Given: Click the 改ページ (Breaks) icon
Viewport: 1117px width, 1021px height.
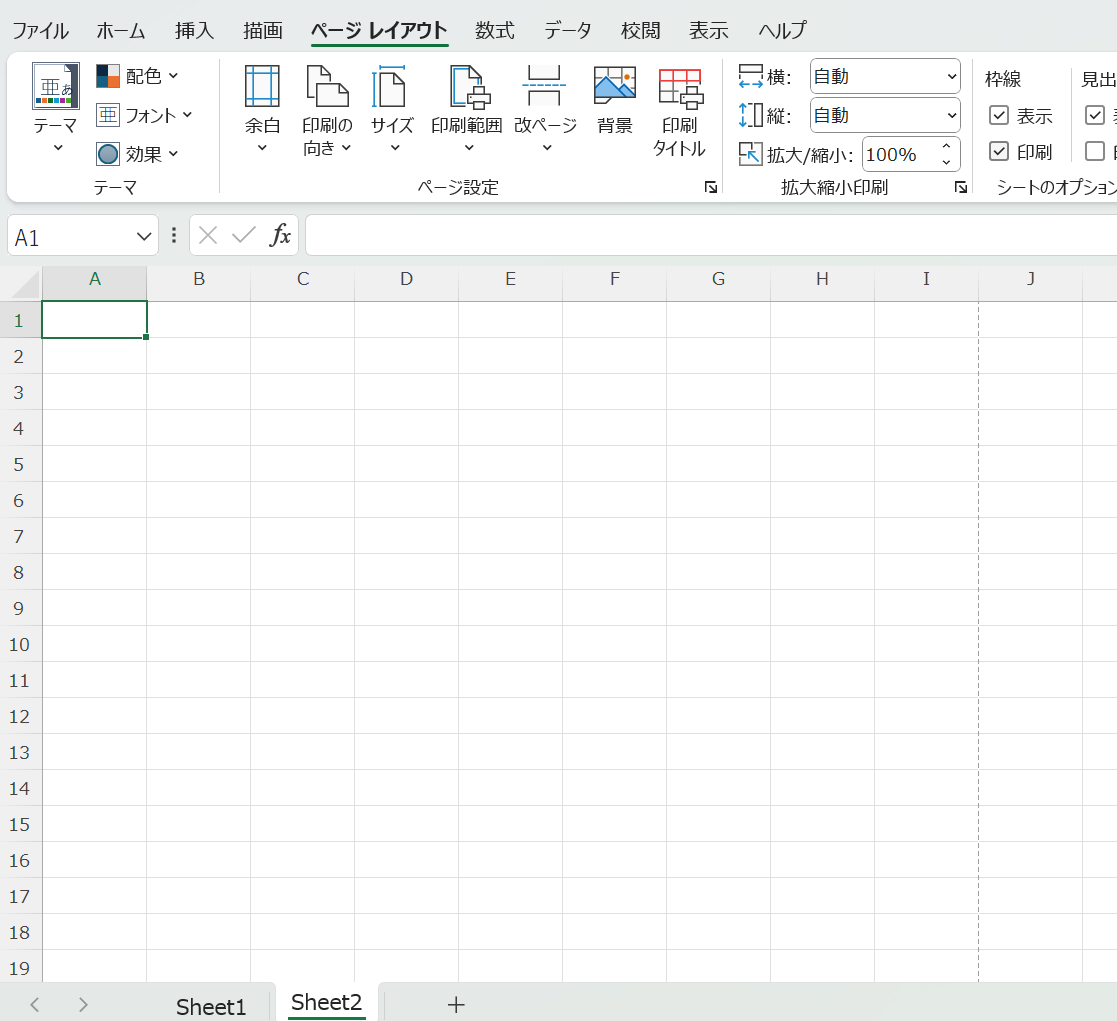Looking at the screenshot, I should 545,87.
